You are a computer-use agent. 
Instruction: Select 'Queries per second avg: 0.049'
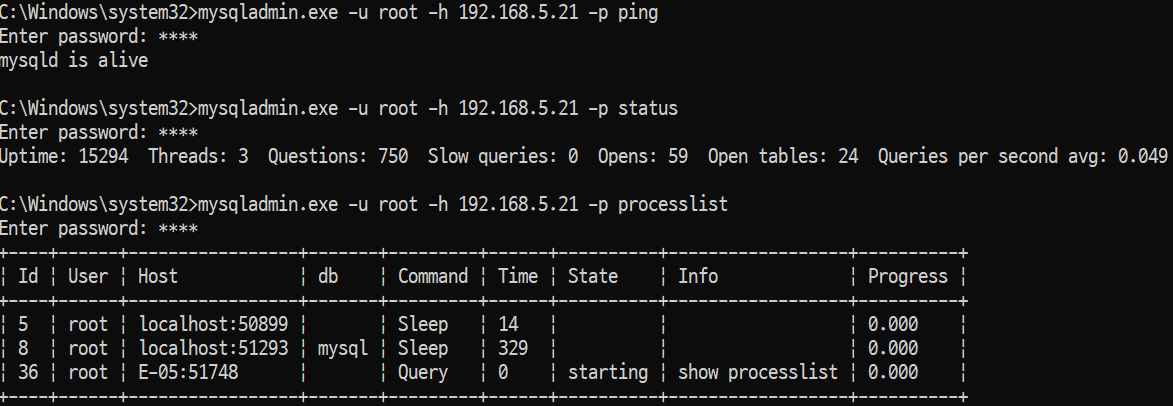pos(1023,156)
